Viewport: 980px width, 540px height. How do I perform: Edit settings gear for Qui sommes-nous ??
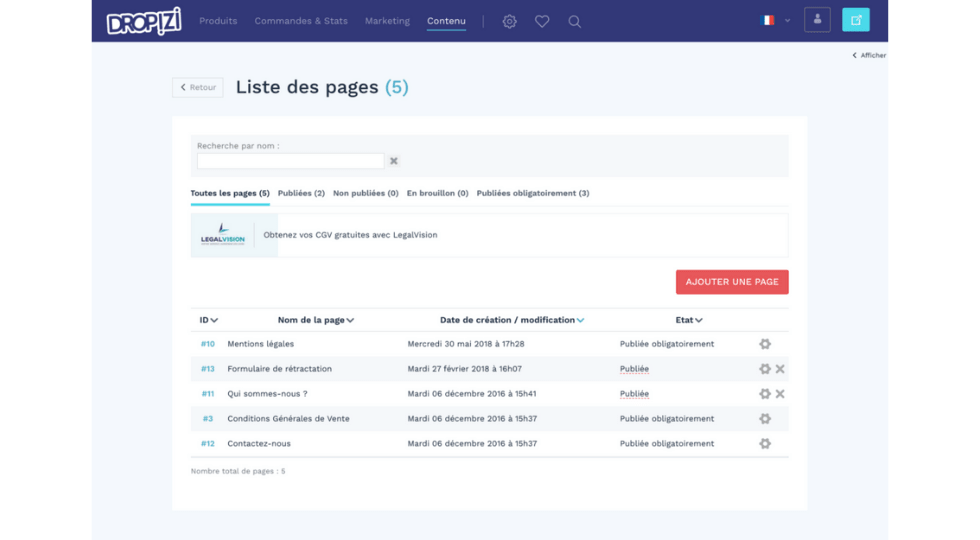click(765, 394)
